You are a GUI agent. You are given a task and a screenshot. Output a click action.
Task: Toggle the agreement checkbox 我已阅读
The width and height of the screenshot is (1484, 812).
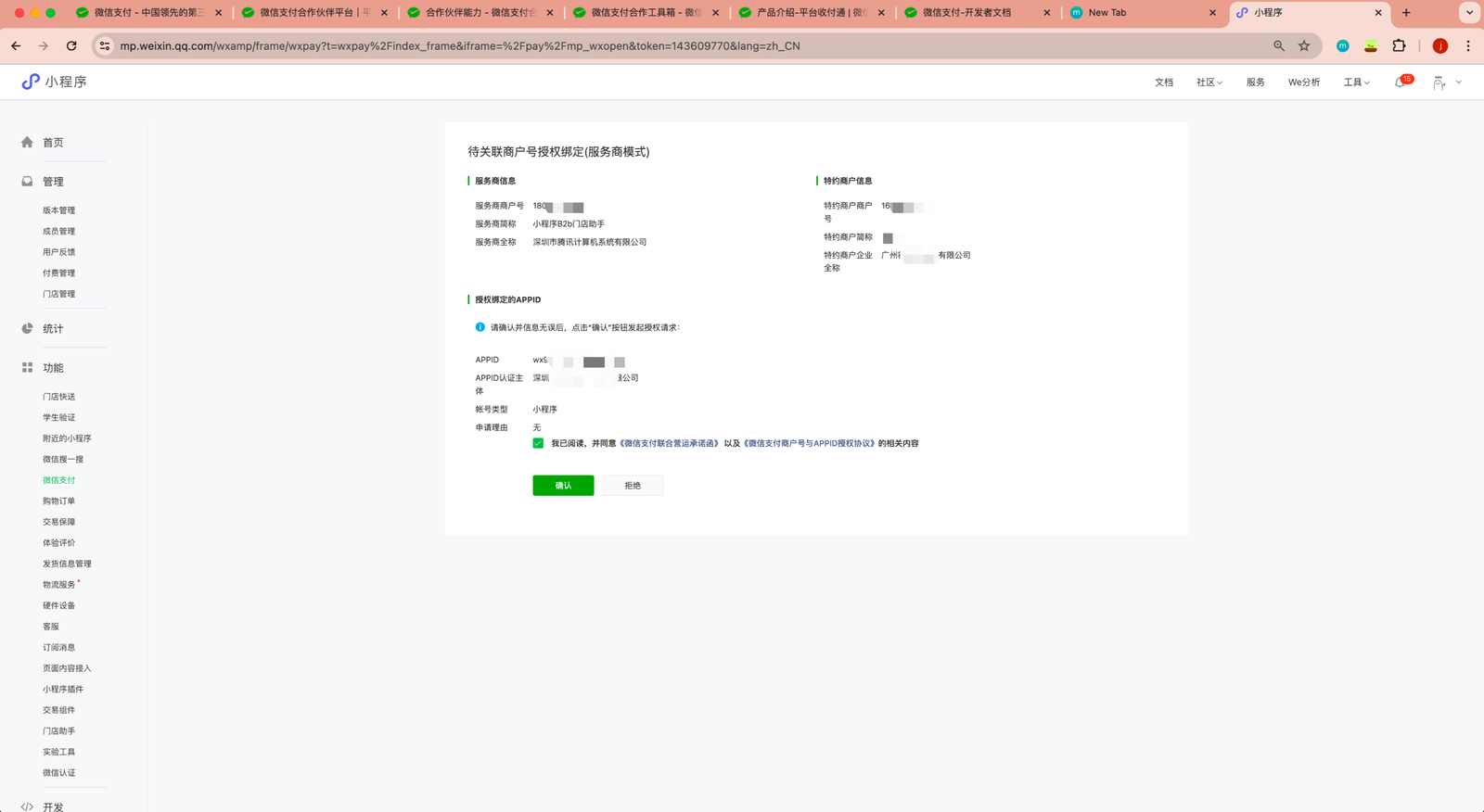pyautogui.click(x=538, y=443)
